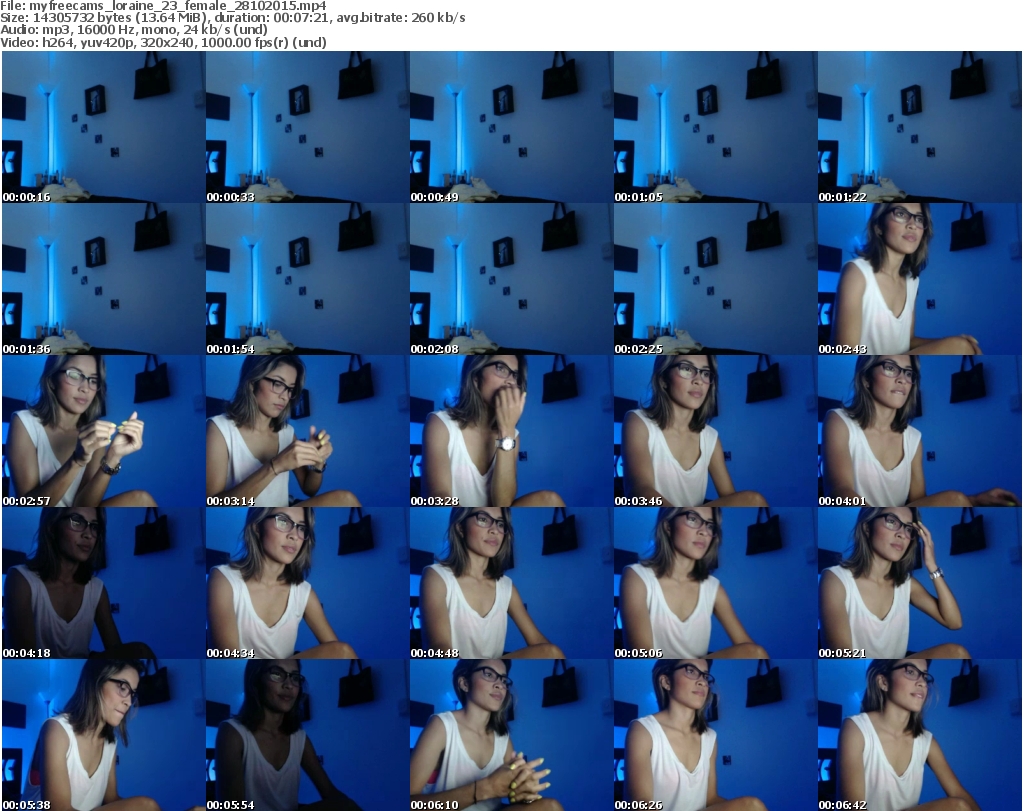1024x811 pixels.
Task: Select the thumbnail stamped 00:02:57
Action: [104, 431]
